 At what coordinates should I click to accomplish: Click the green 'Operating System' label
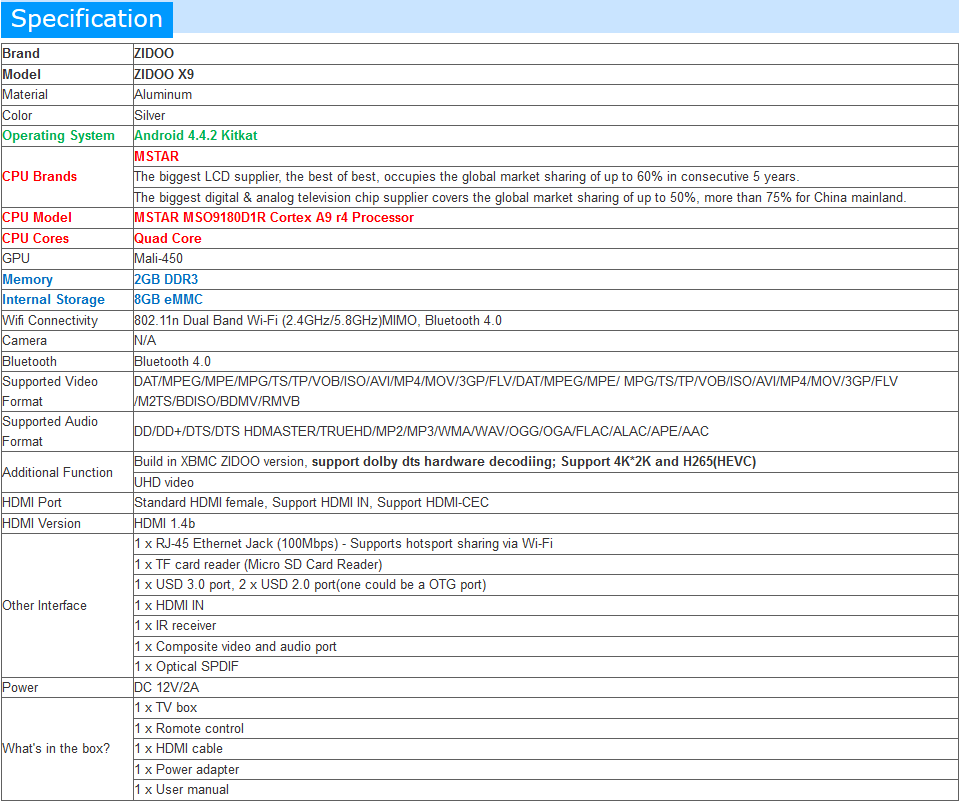(x=58, y=135)
